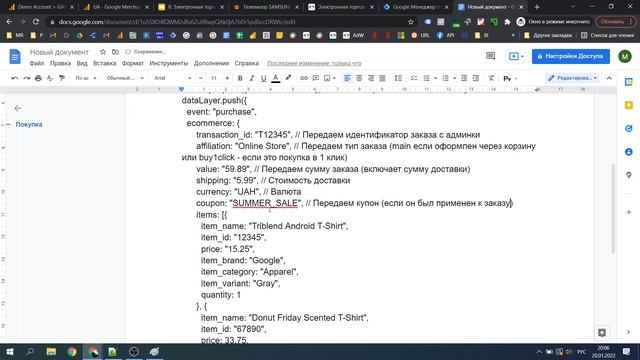Open the zoom level dropdown
640x360 pixels.
(x=86, y=78)
